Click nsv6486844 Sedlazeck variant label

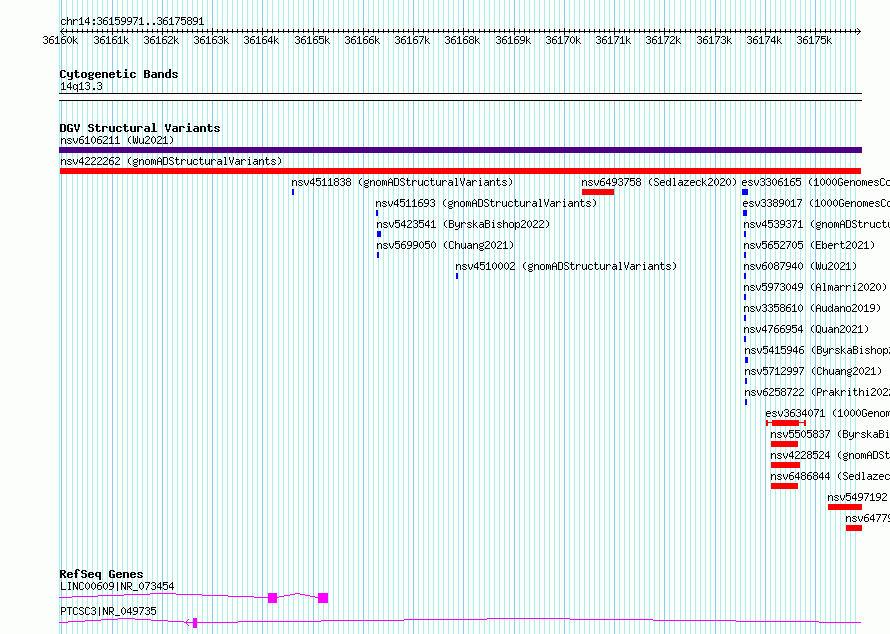click(830, 476)
